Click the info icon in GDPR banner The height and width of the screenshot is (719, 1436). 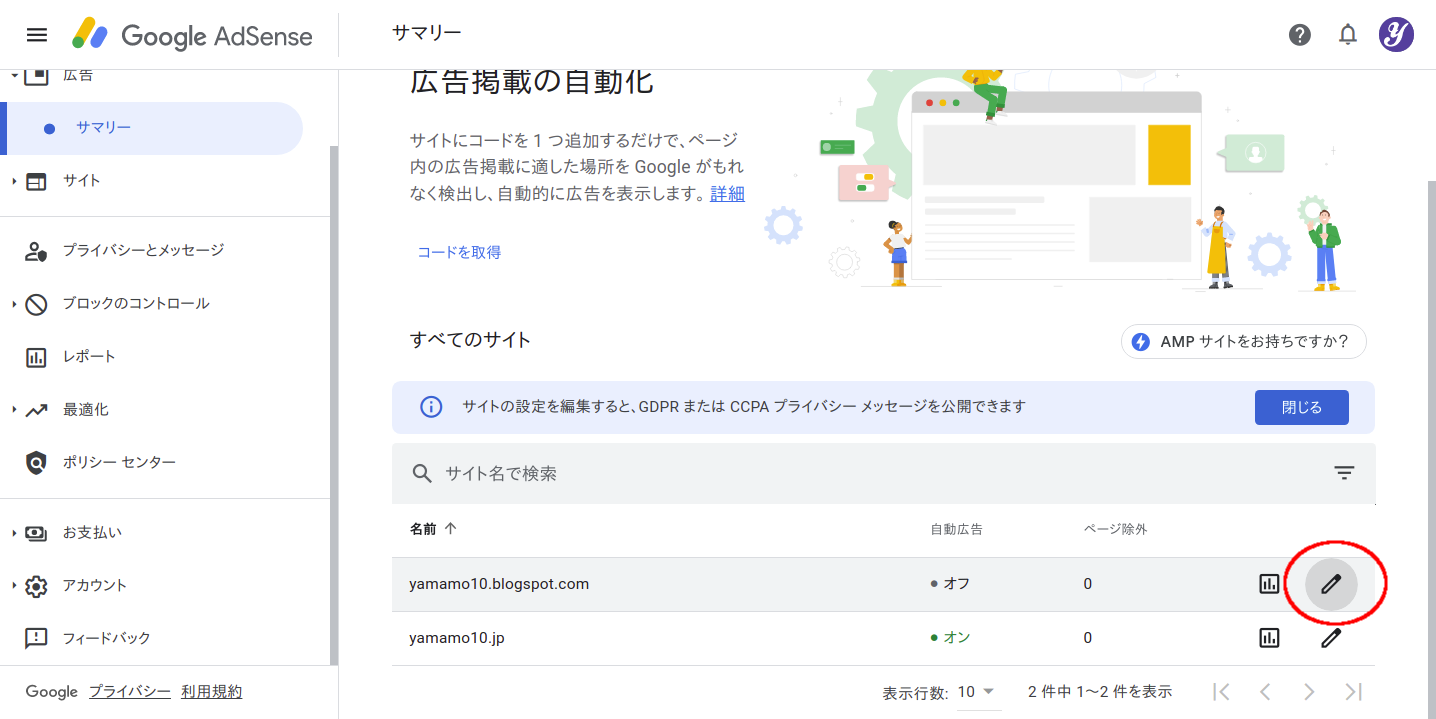pos(431,407)
